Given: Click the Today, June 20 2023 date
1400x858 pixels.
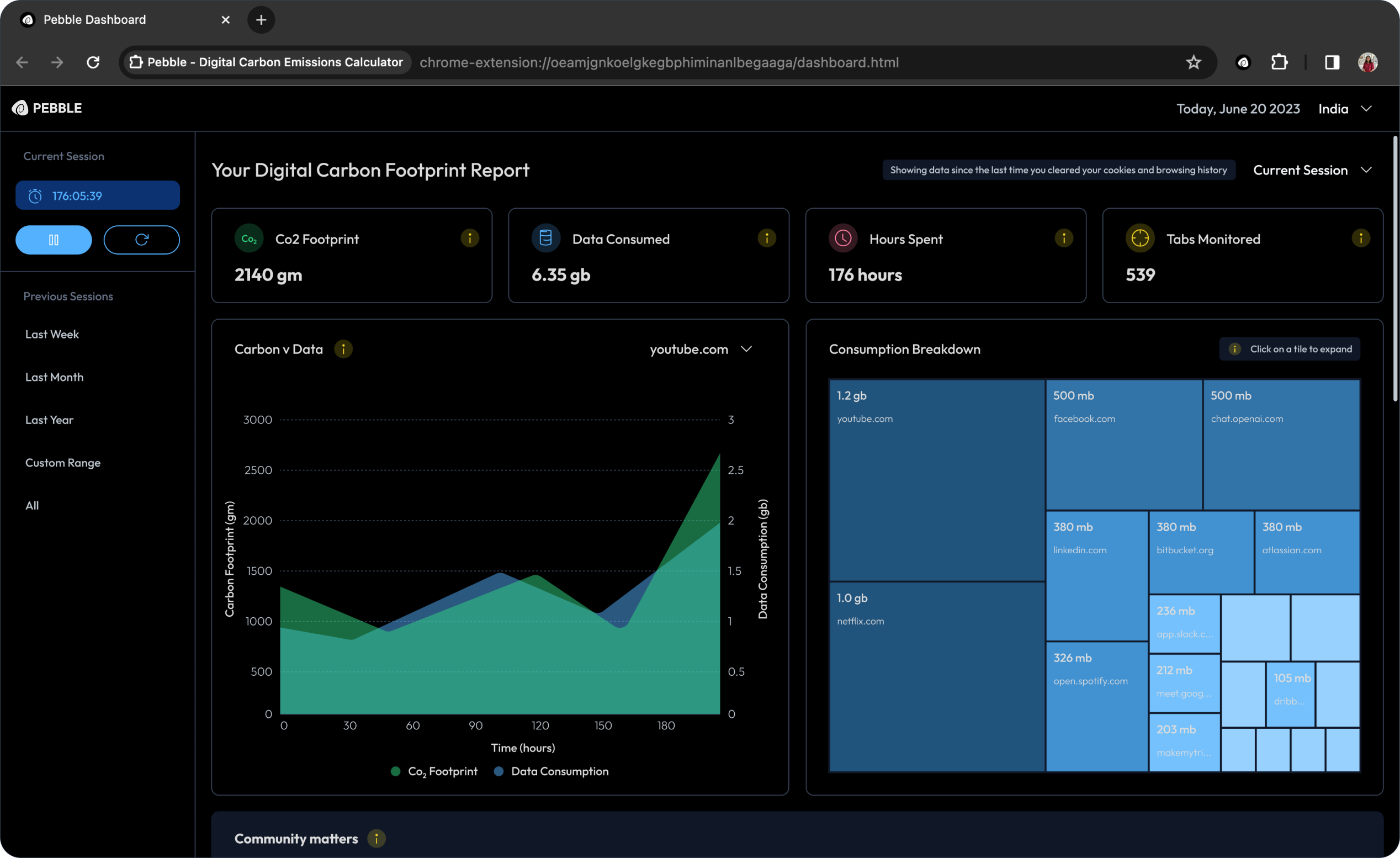Looking at the screenshot, I should [1238, 109].
